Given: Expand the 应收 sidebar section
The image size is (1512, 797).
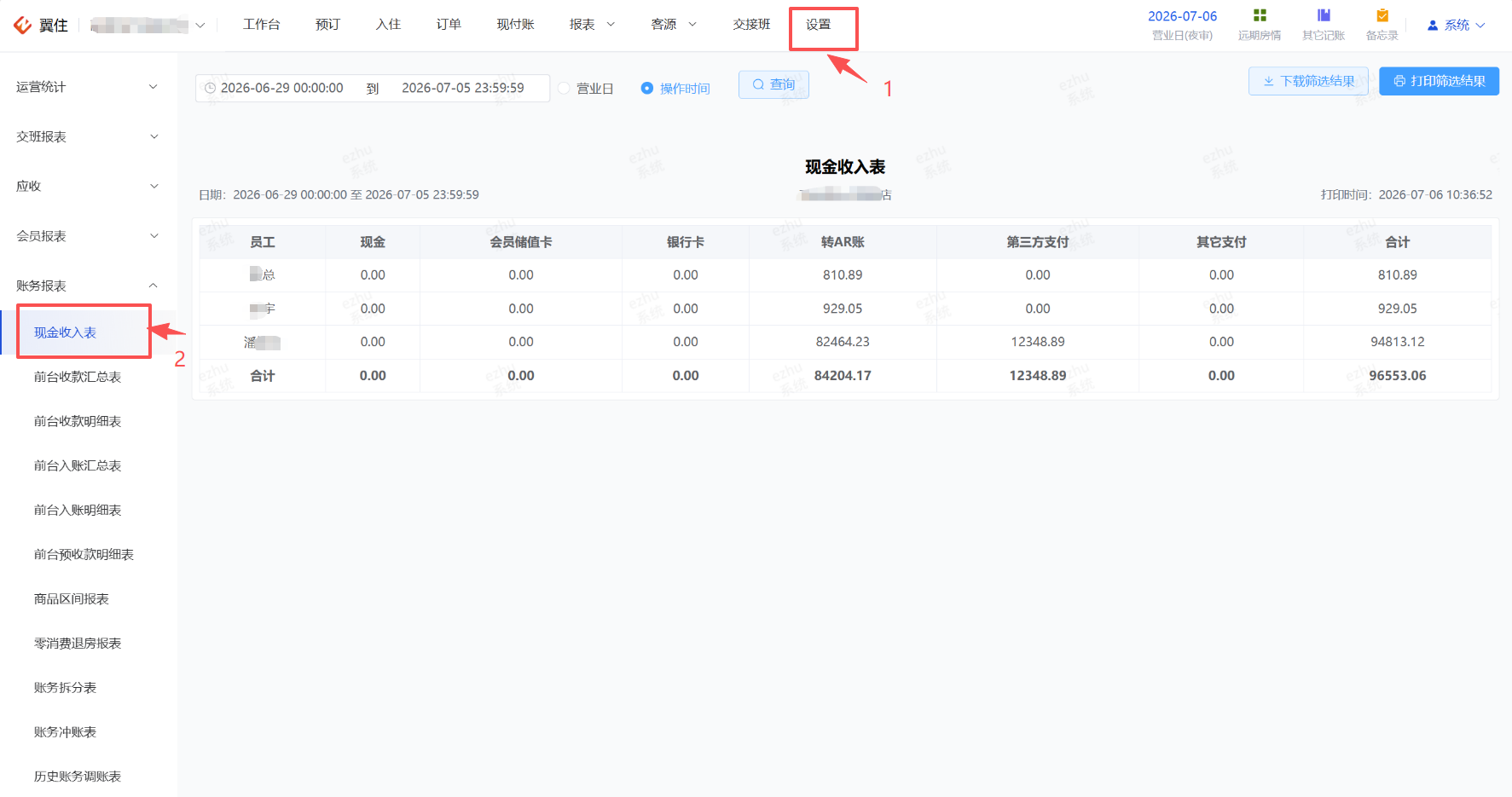Looking at the screenshot, I should [x=88, y=186].
